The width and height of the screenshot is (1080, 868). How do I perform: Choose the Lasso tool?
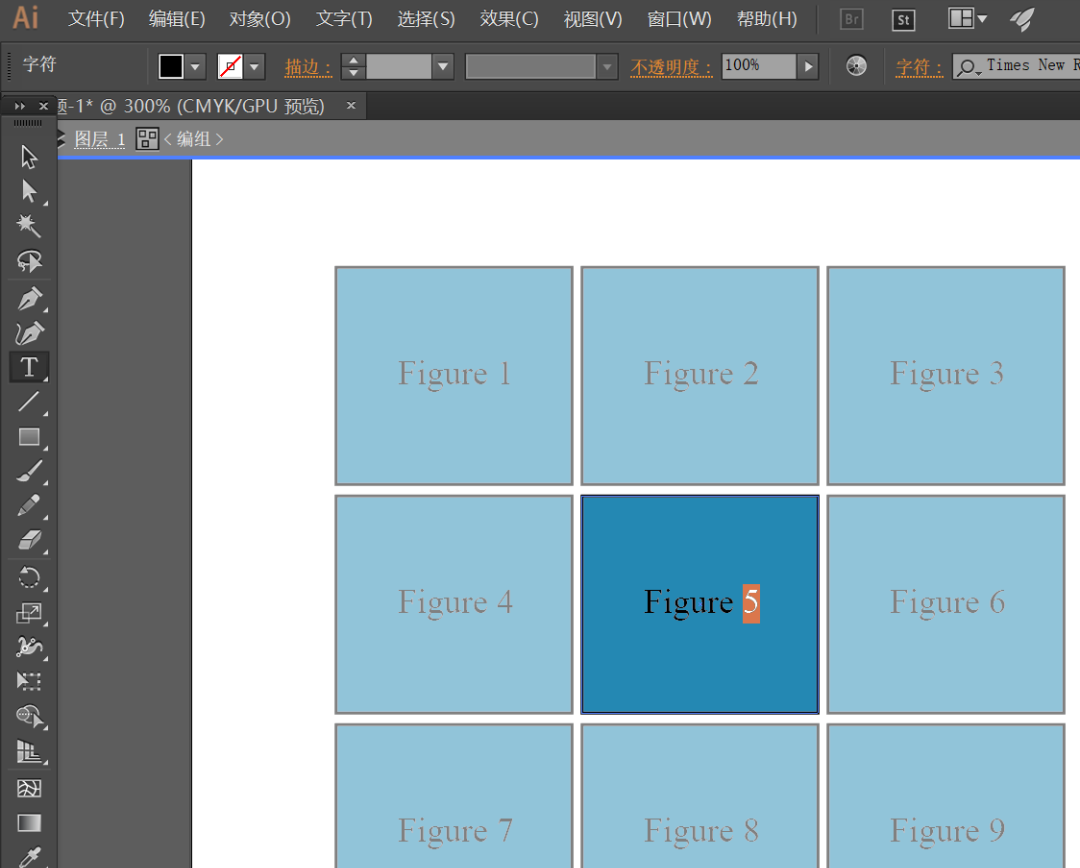pyautogui.click(x=29, y=261)
